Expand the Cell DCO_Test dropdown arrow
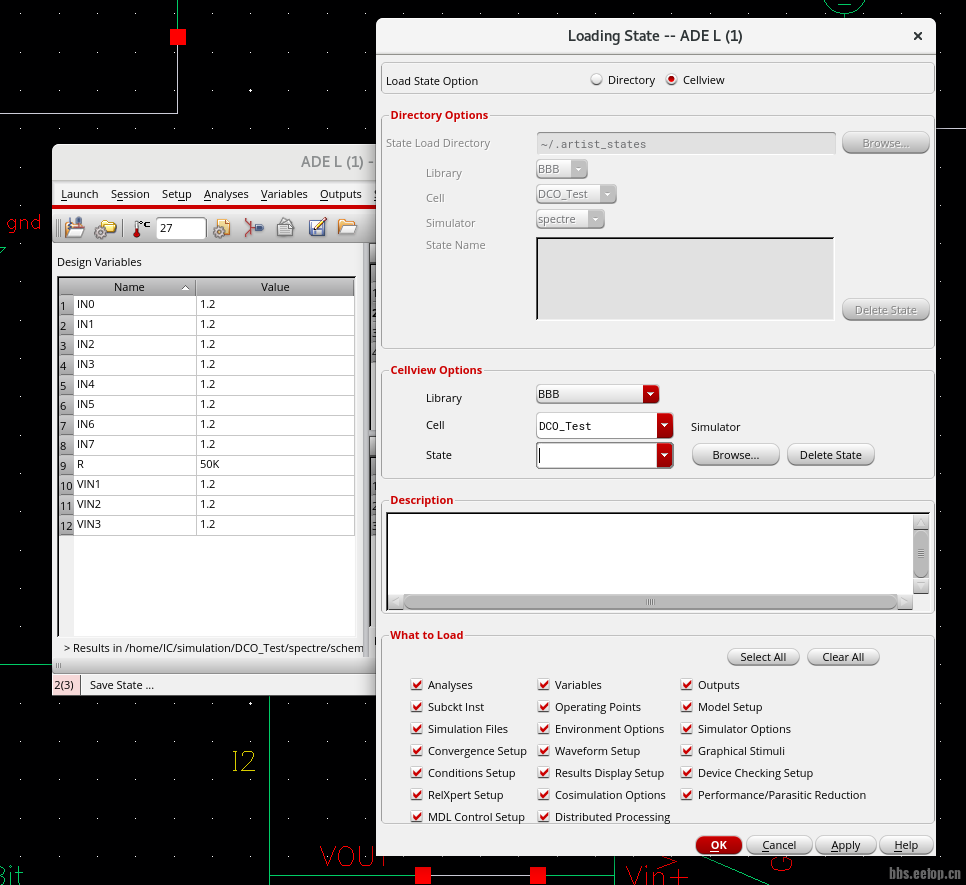The height and width of the screenshot is (885, 966). coord(665,426)
